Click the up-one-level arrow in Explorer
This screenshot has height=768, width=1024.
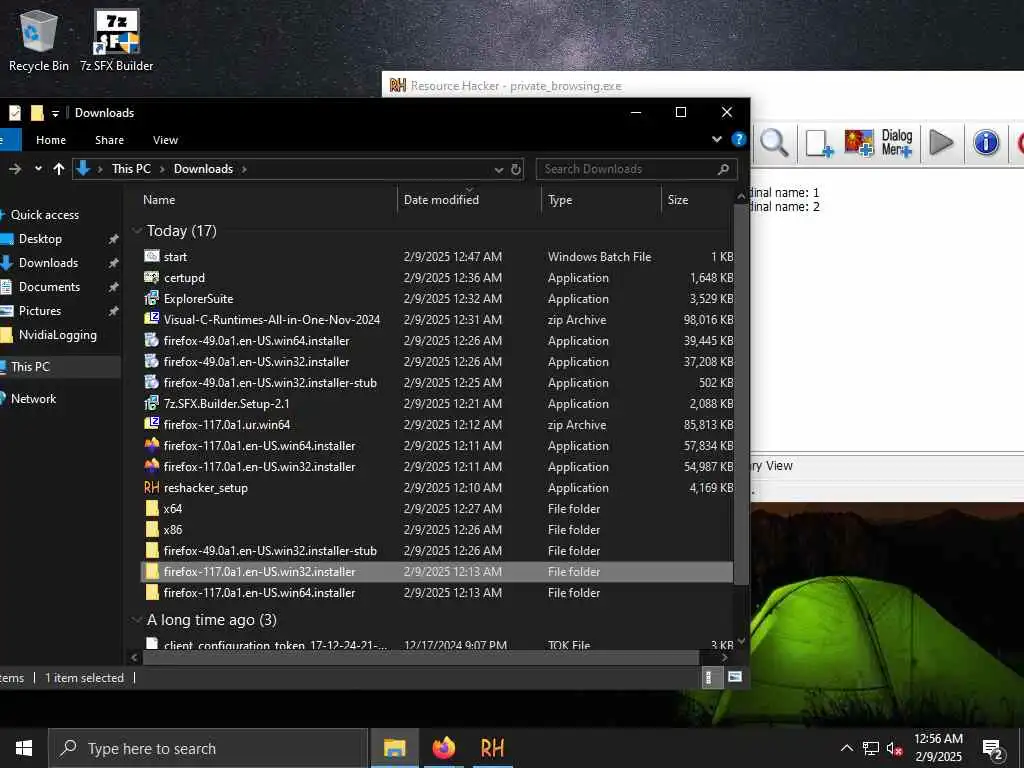coord(59,169)
